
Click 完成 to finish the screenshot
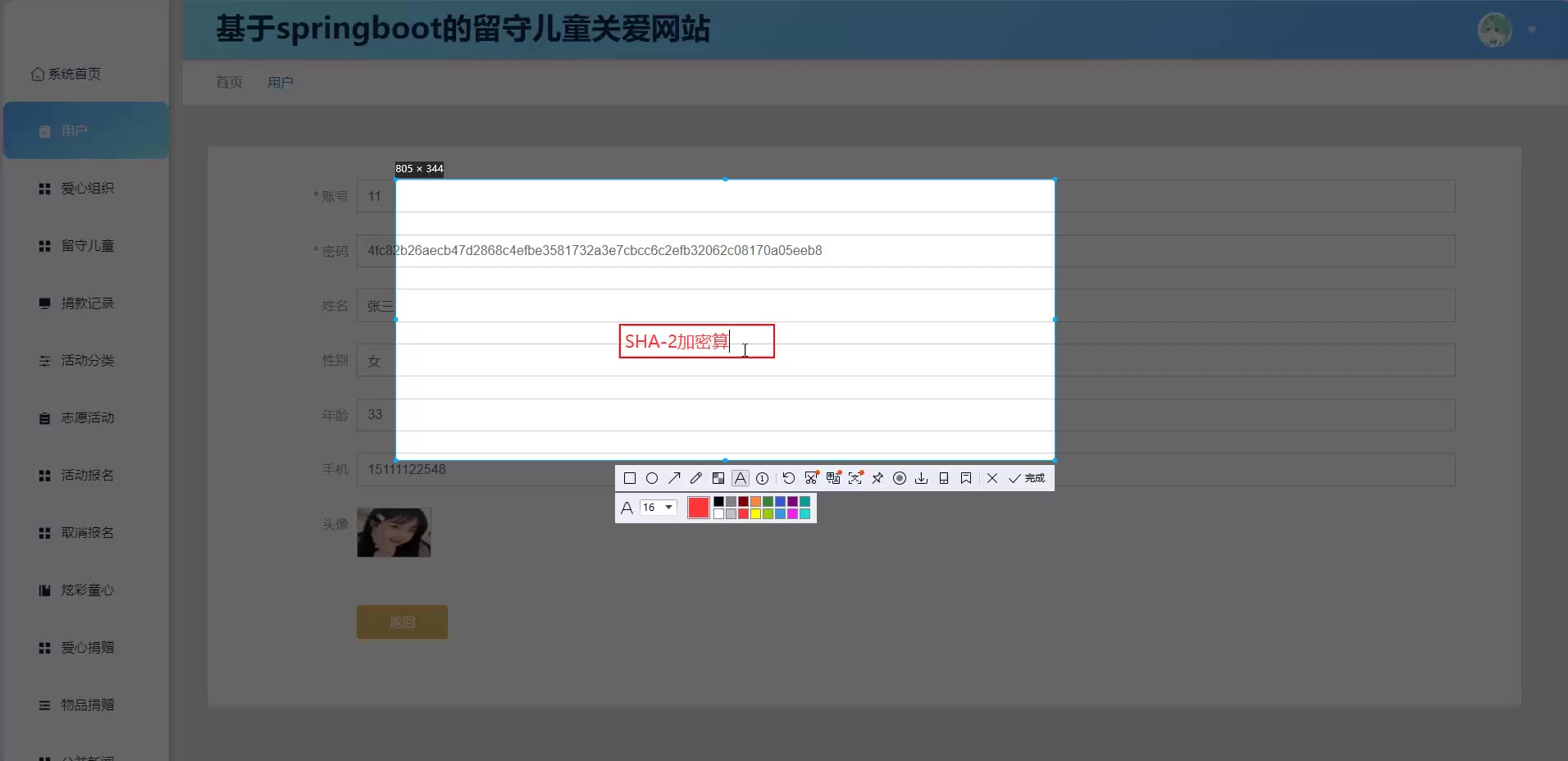1027,478
